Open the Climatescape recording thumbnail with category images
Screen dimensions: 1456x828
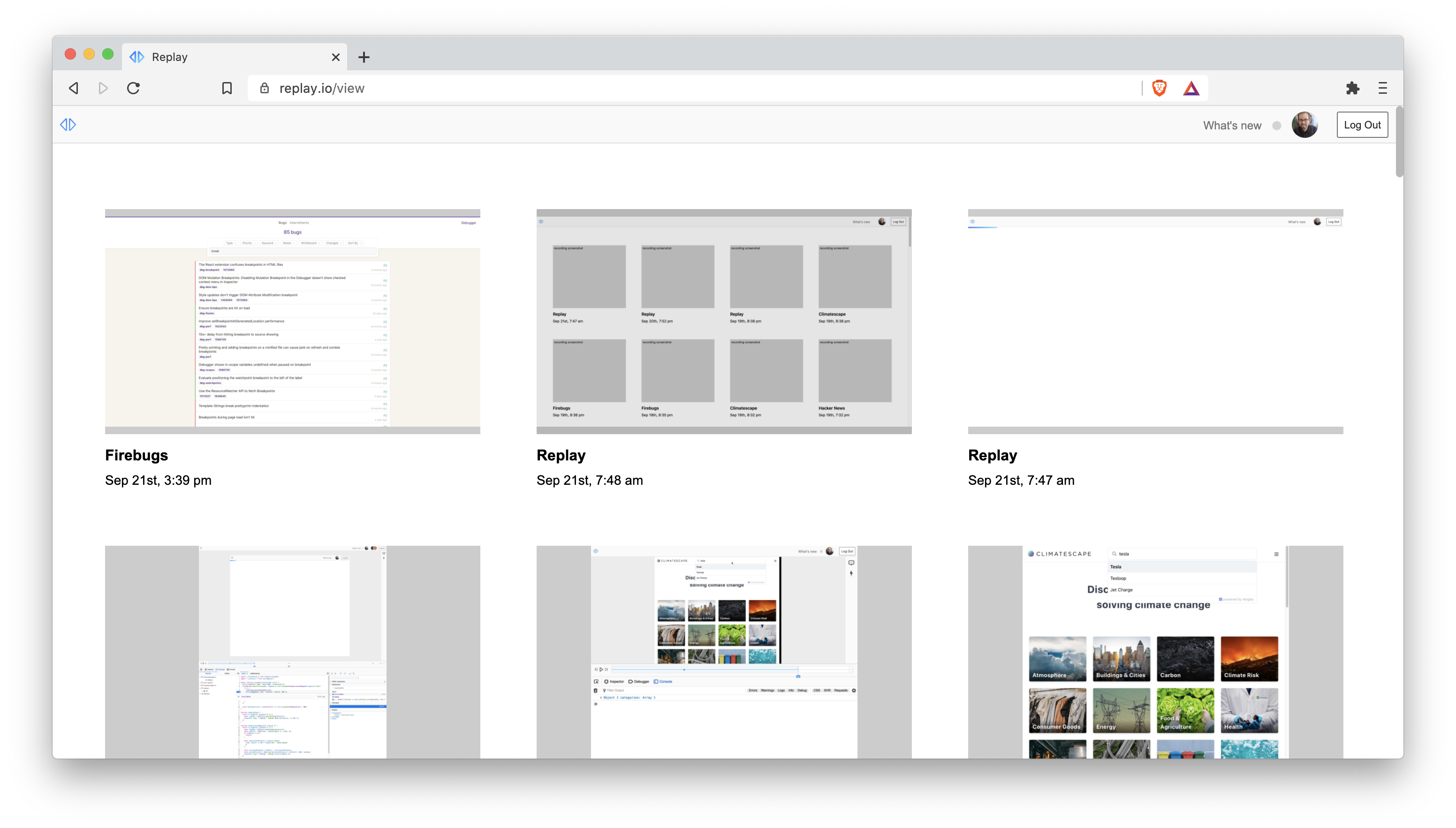coord(1155,652)
